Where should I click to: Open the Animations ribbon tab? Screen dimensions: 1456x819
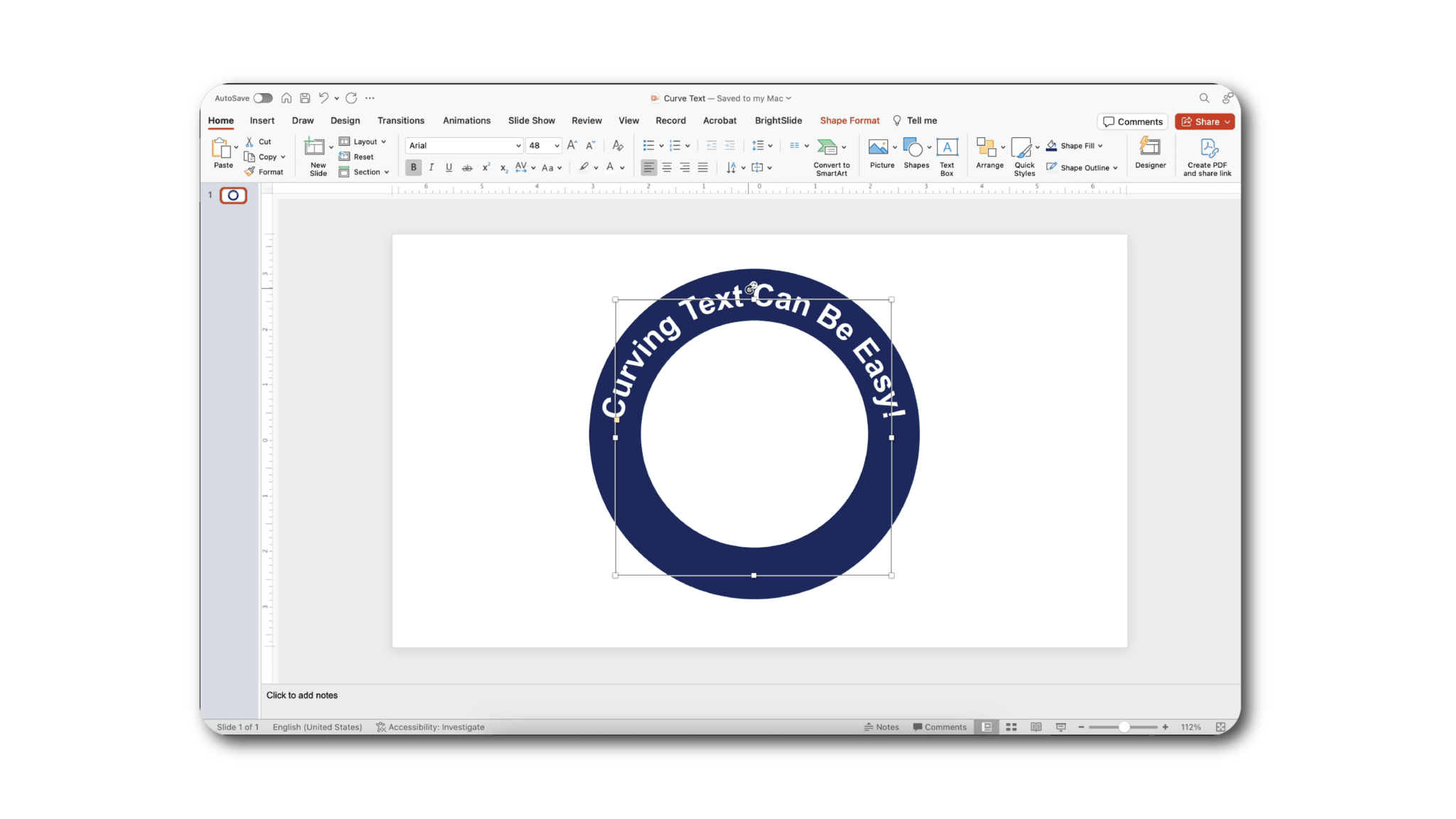(466, 120)
